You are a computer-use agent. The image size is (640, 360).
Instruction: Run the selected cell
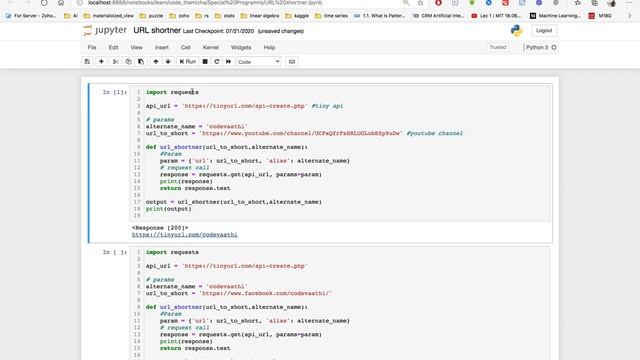point(187,62)
